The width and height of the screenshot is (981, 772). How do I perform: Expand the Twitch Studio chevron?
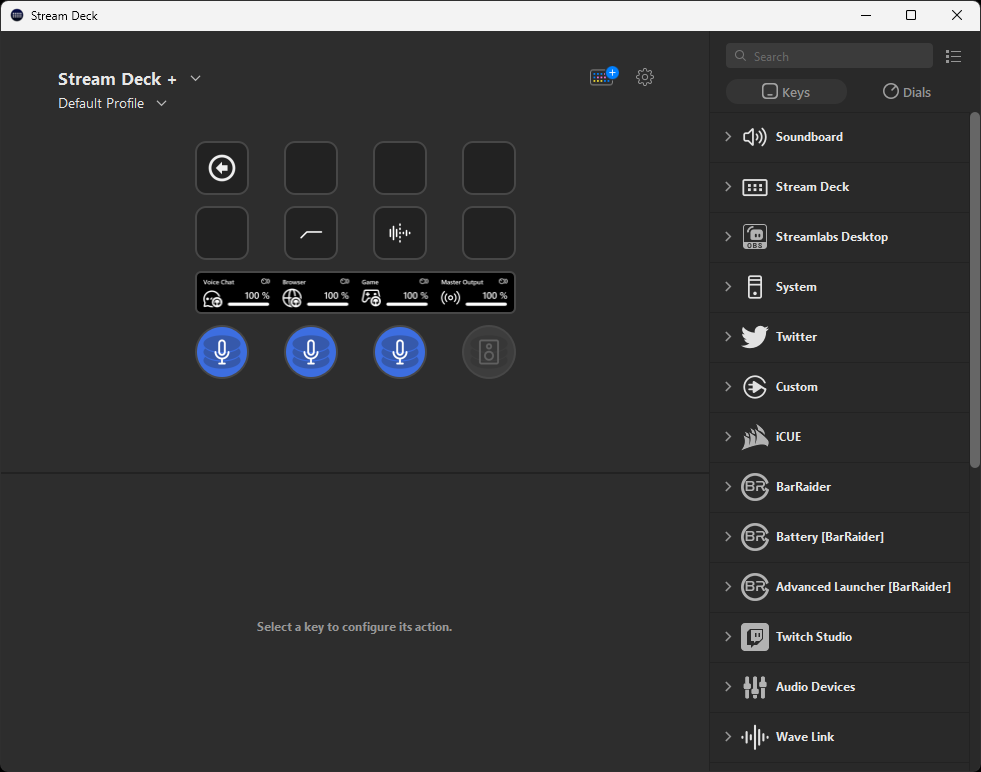point(728,637)
